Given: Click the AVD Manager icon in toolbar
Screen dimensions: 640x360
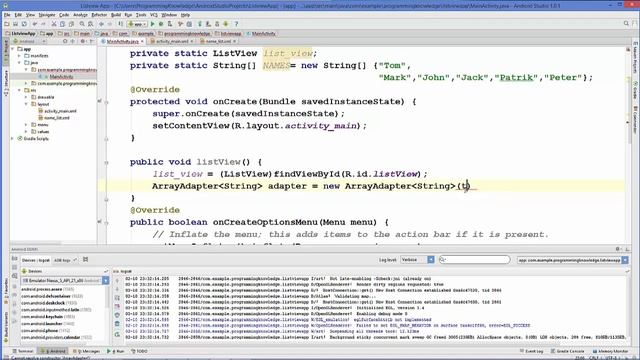Looking at the screenshot, I should (x=208, y=24).
